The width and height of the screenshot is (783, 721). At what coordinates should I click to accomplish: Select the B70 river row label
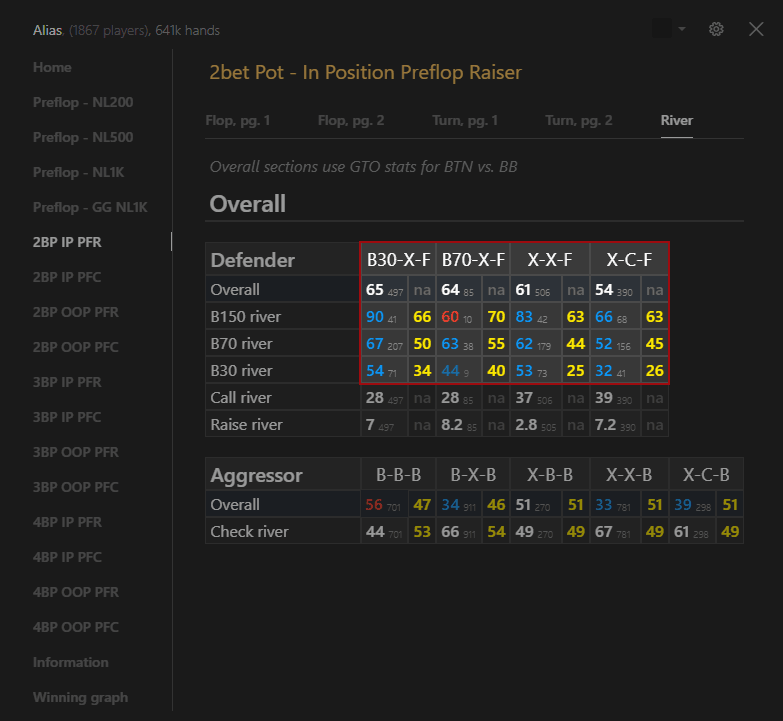click(241, 344)
